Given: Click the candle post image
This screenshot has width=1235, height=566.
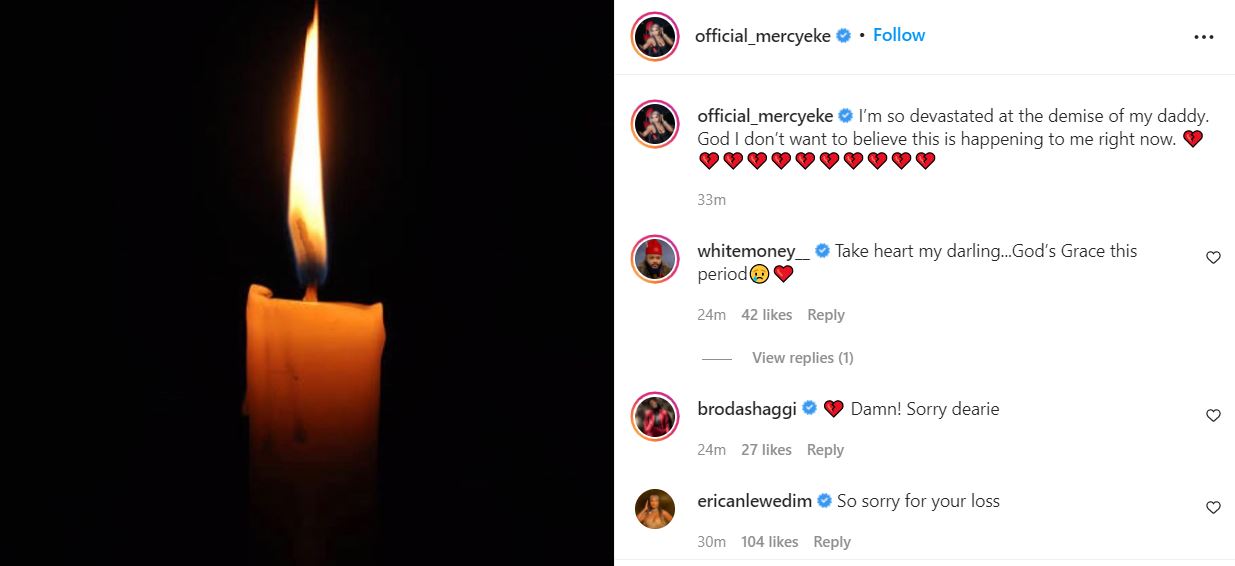Looking at the screenshot, I should [306, 283].
